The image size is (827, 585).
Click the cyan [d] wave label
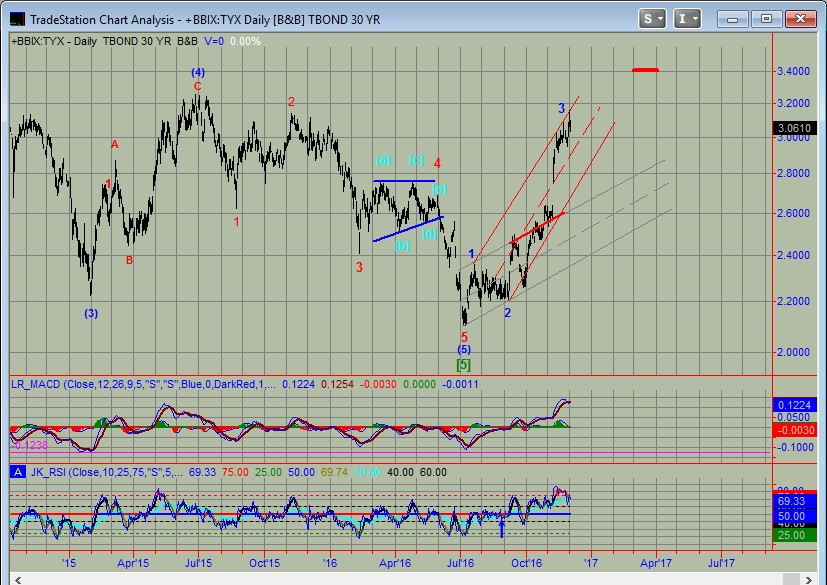429,234
